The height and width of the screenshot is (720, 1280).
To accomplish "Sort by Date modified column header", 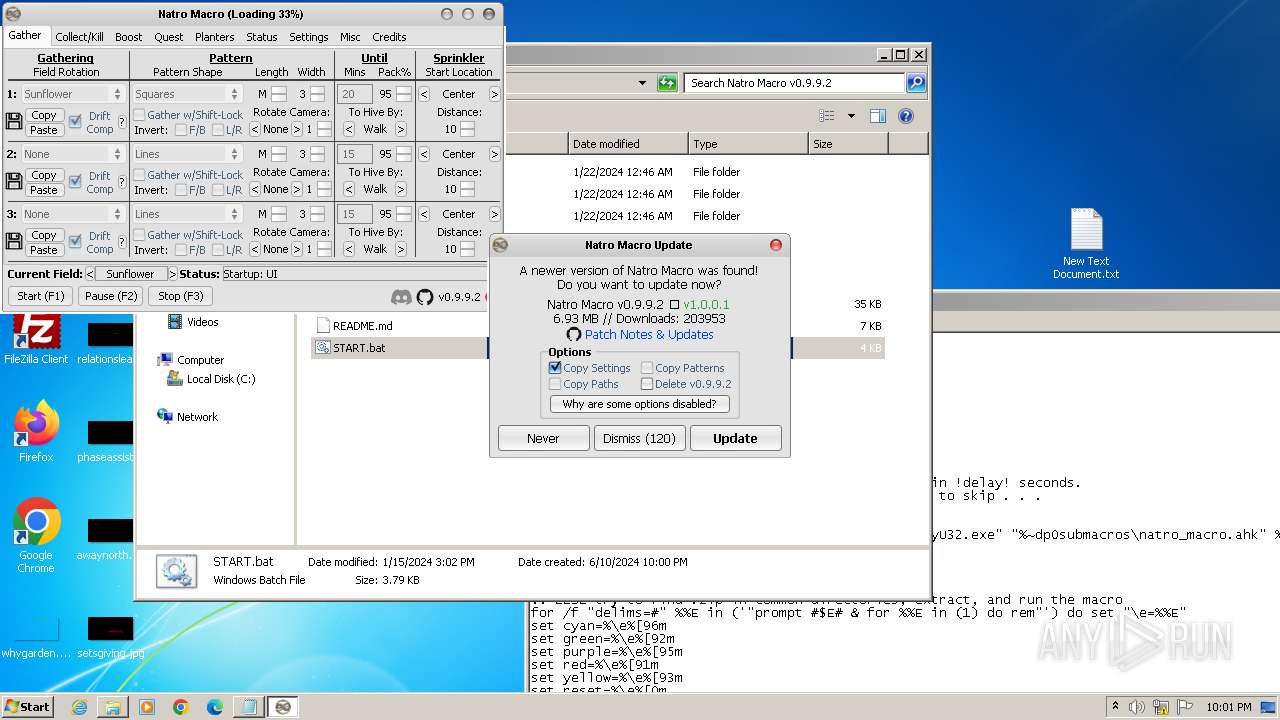I will 628,144.
